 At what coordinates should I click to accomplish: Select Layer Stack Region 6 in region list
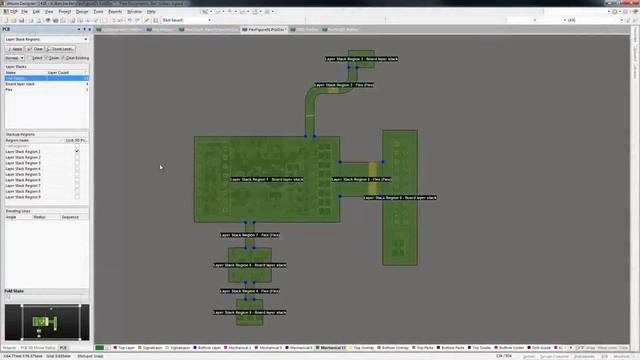(23, 180)
